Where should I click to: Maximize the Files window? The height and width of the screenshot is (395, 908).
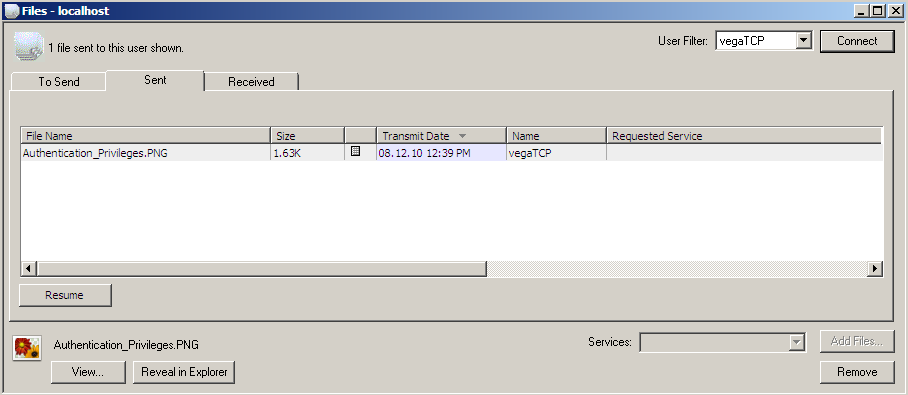pyautogui.click(x=878, y=10)
